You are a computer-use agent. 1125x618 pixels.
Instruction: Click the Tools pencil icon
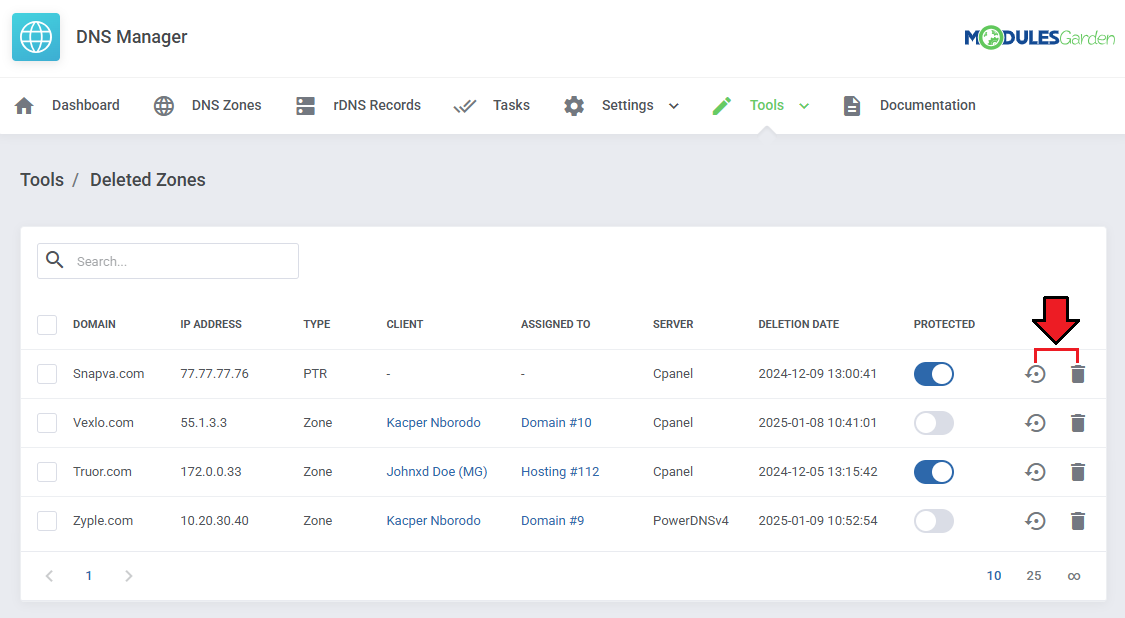point(722,106)
